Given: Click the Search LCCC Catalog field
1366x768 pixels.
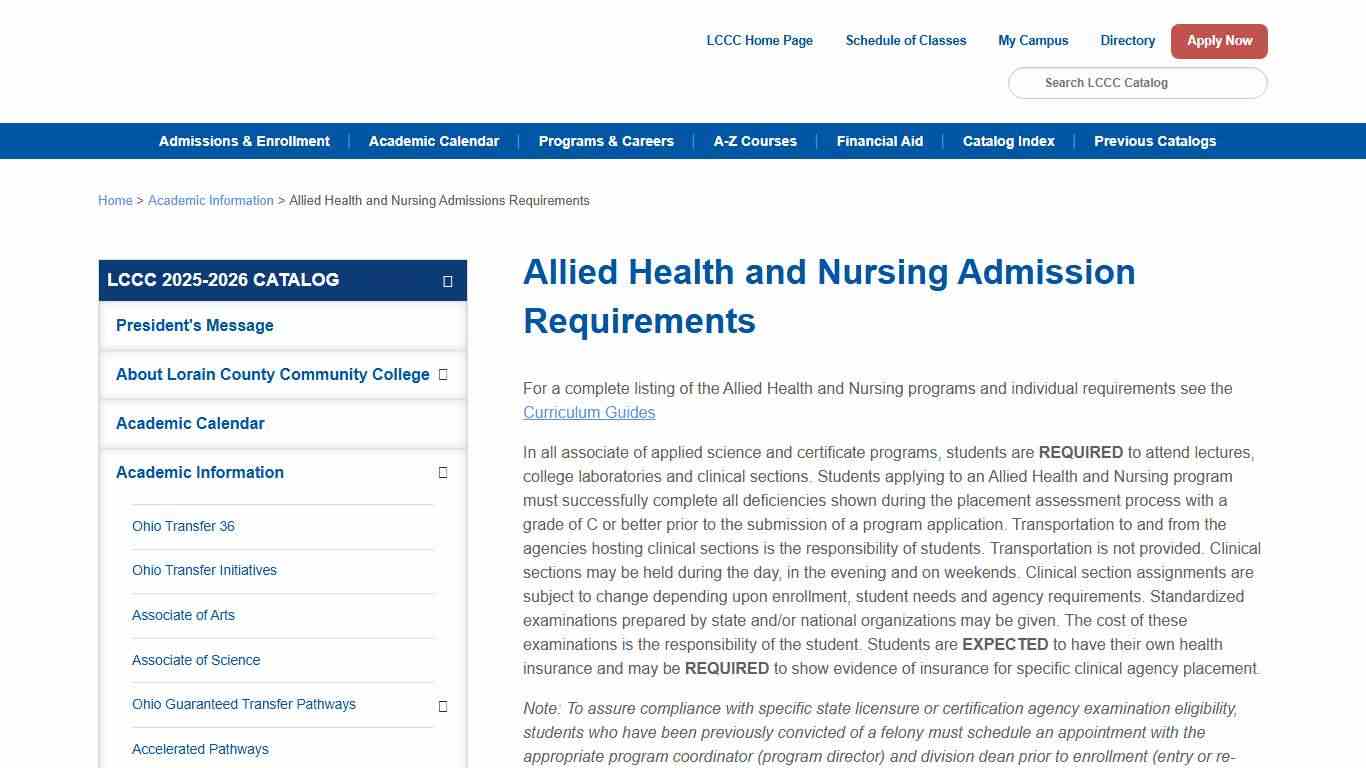Looking at the screenshot, I should 1137,83.
